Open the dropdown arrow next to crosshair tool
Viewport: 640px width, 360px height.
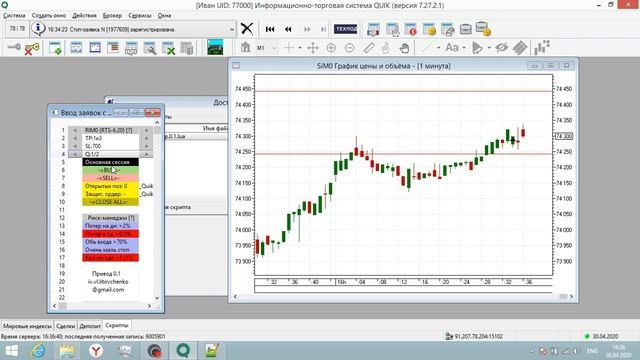click(300, 48)
